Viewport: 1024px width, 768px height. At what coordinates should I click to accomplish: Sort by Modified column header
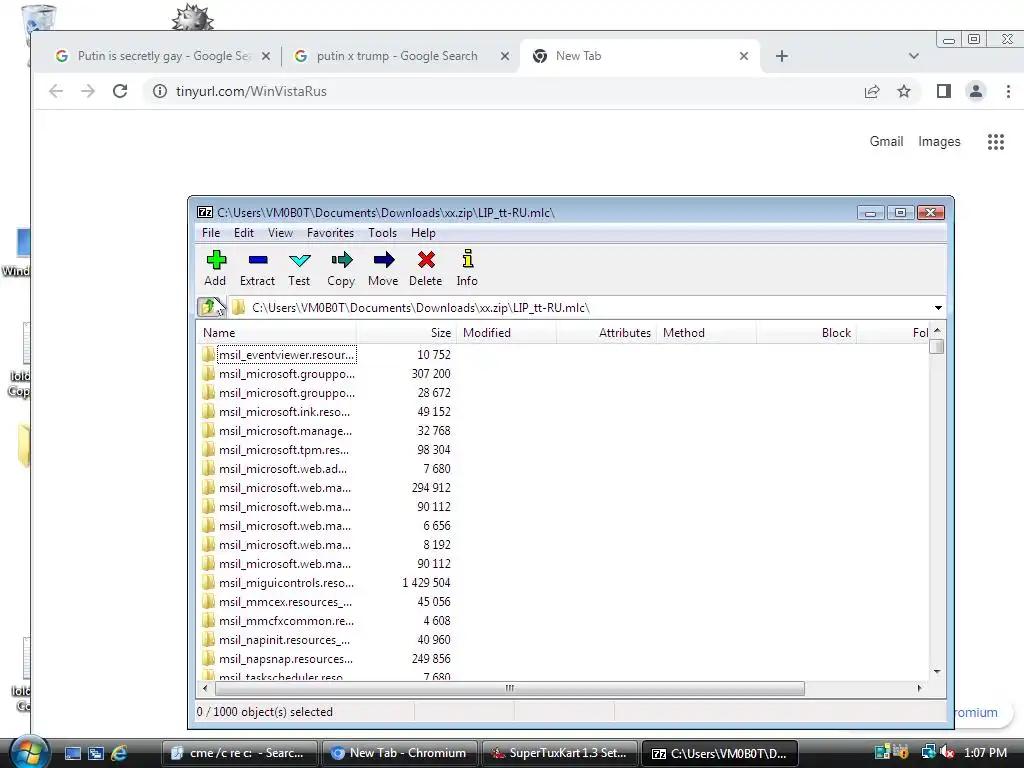[x=506, y=333]
